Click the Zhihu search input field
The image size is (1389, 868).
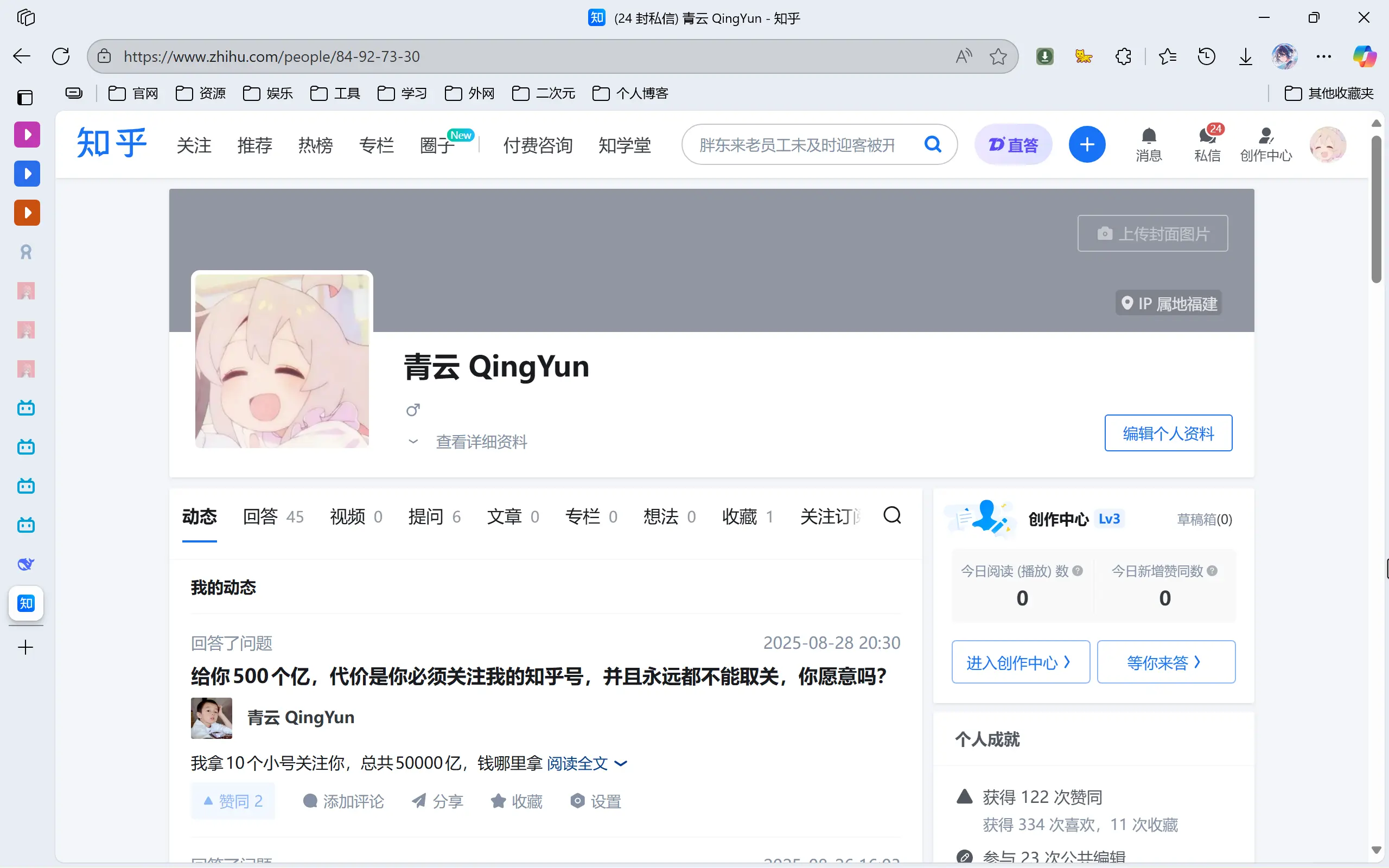(x=798, y=145)
